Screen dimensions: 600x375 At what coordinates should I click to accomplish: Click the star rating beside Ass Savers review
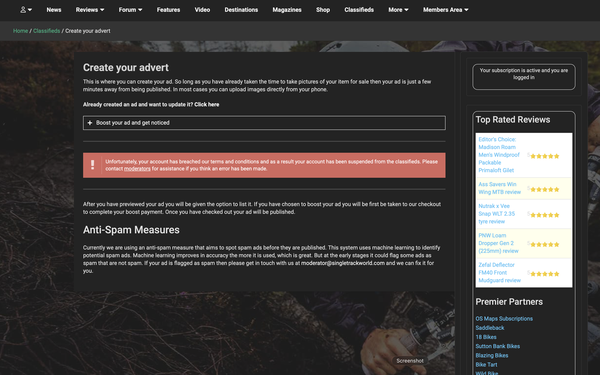pyautogui.click(x=545, y=189)
